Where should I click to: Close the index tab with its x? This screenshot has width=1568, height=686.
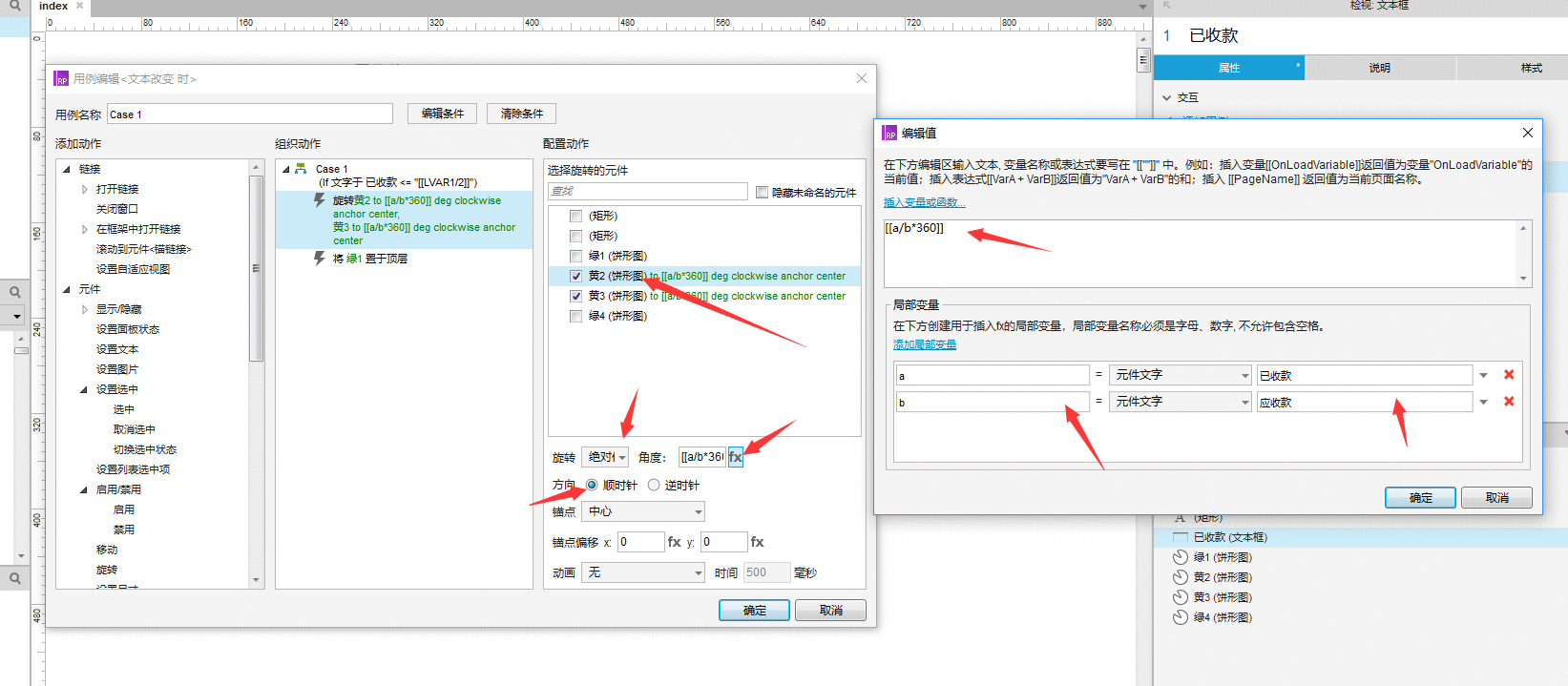80,6
